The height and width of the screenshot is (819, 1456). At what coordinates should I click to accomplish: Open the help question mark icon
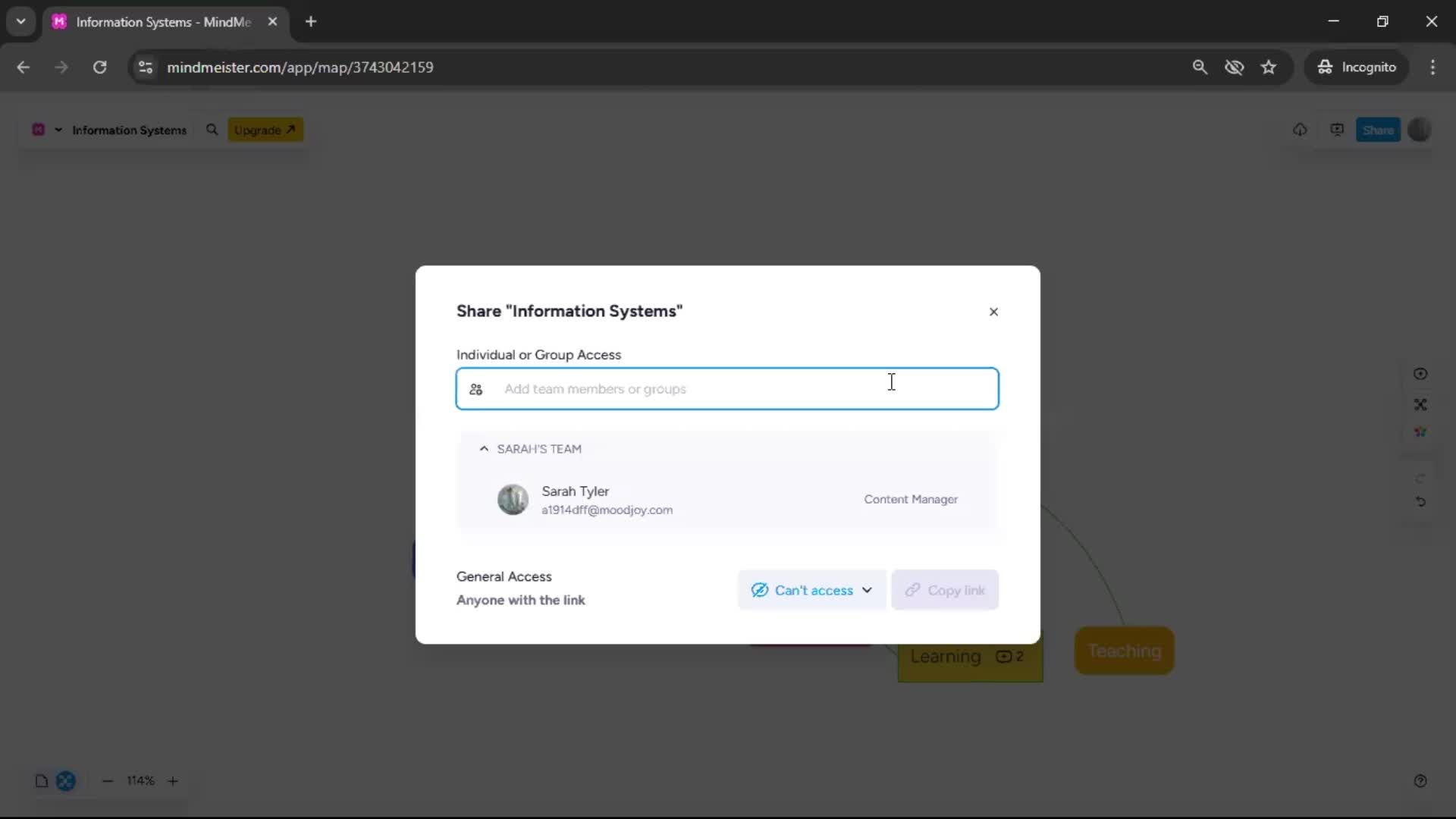[1420, 781]
